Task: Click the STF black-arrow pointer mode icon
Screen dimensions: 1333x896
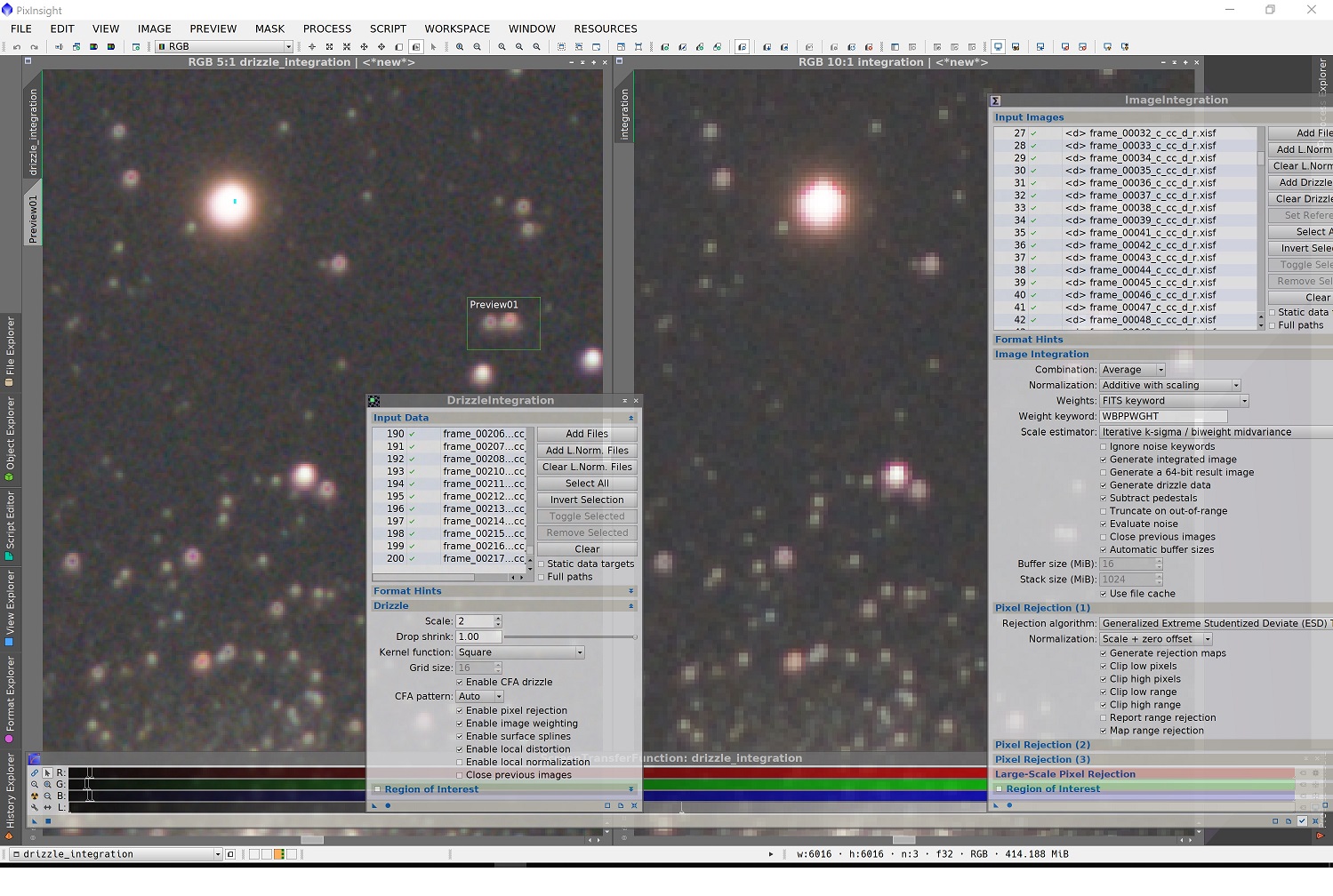Action: tap(47, 773)
